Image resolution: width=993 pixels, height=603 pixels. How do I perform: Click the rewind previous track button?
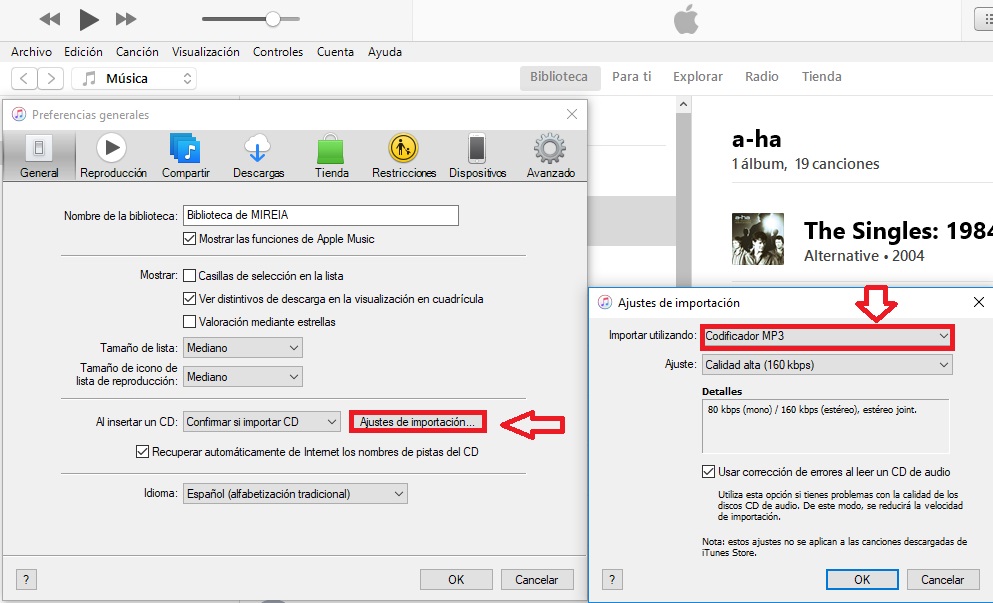[x=49, y=19]
